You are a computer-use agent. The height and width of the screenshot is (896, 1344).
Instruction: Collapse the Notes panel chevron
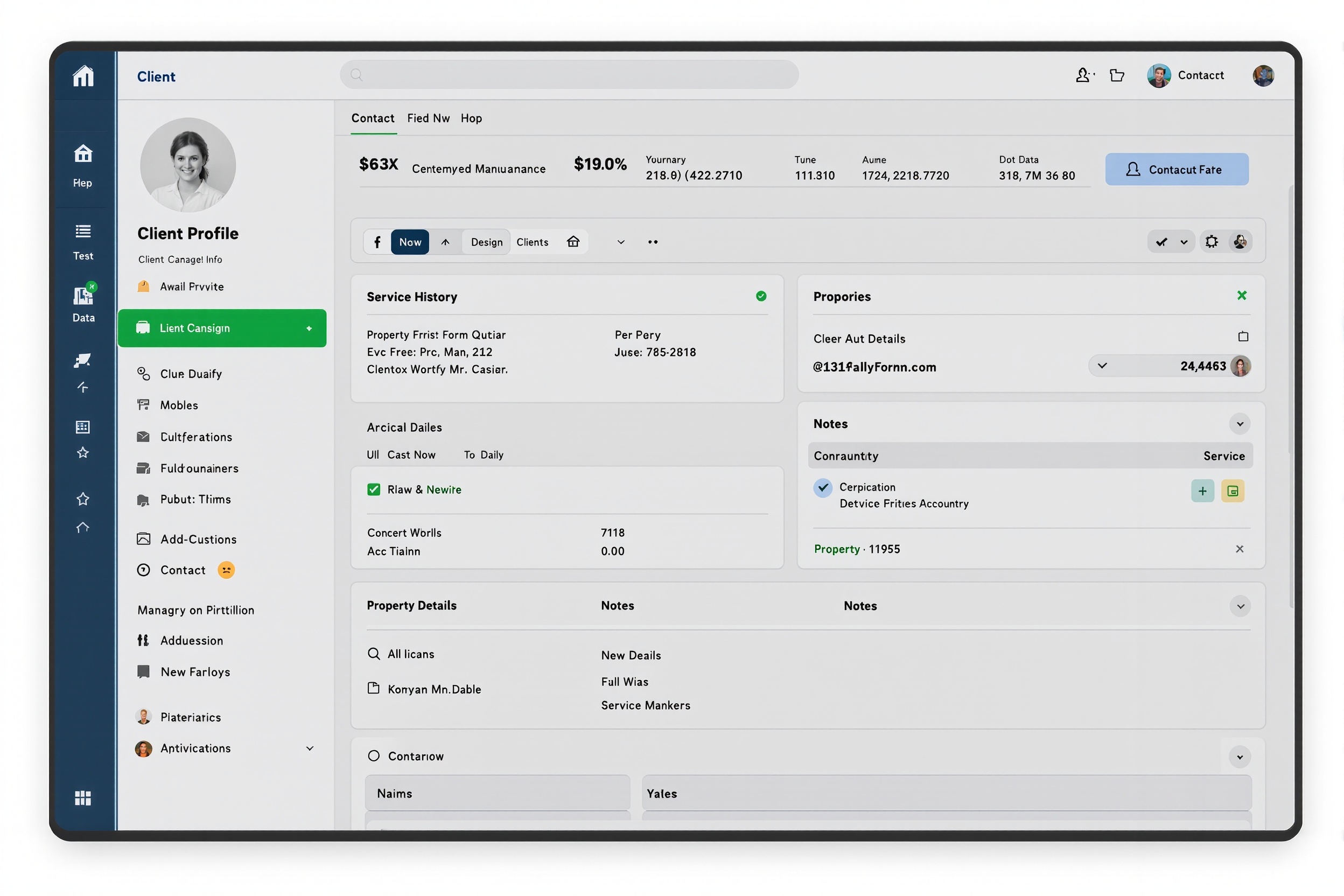pyautogui.click(x=1240, y=424)
